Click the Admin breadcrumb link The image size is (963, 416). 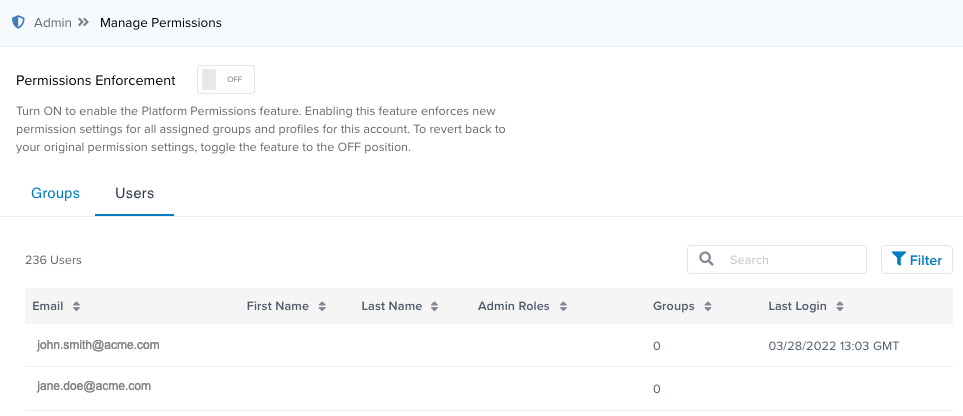pyautogui.click(x=53, y=22)
